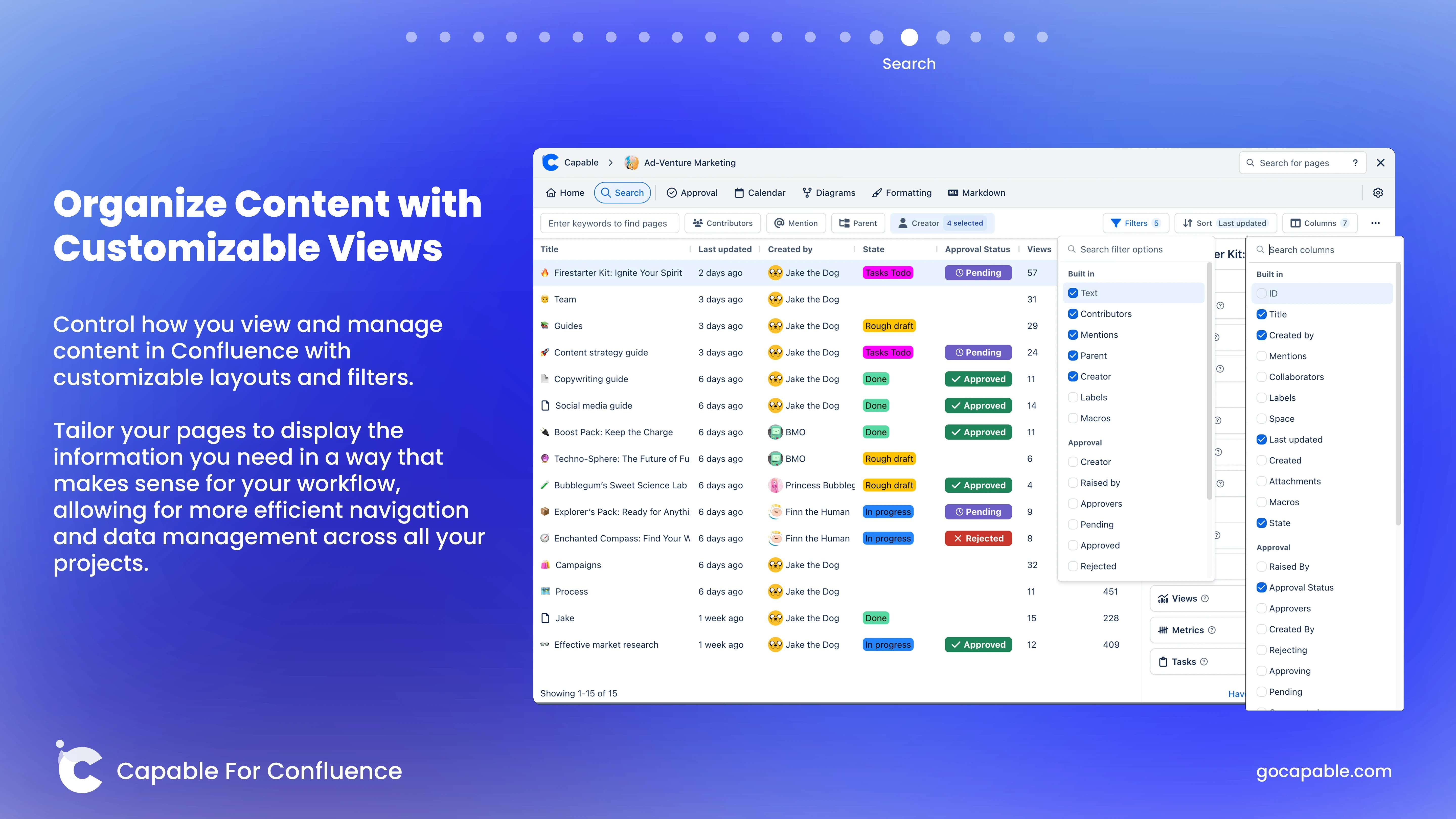Screen dimensions: 1456x819
Task: Click Pending badge in Firestarter Kit row
Action: tap(979, 272)
